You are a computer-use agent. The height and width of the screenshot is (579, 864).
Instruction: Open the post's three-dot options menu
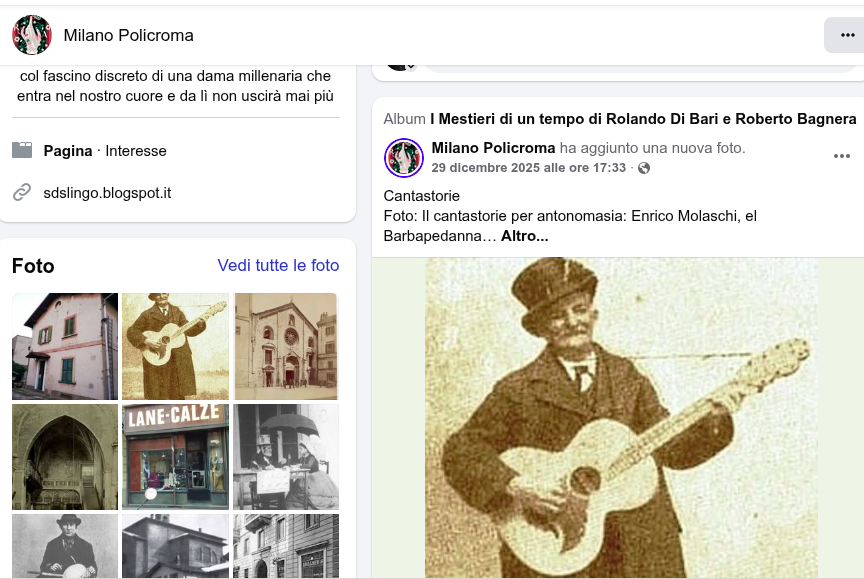[x=841, y=156]
